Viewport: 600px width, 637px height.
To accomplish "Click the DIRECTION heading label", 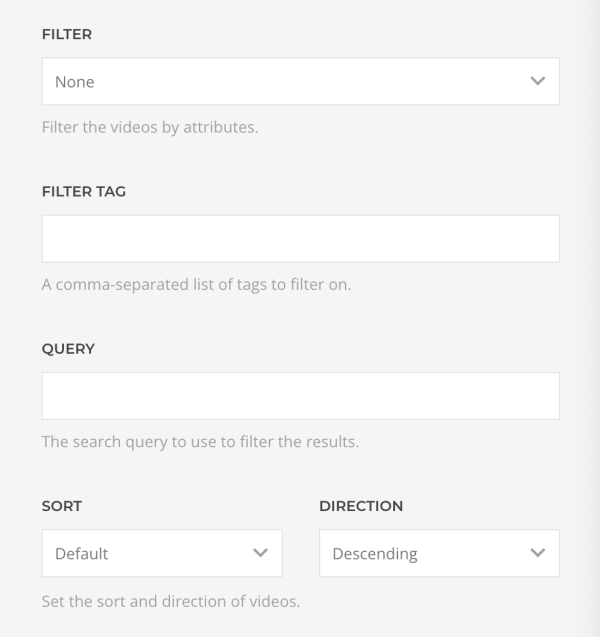I will tap(361, 506).
